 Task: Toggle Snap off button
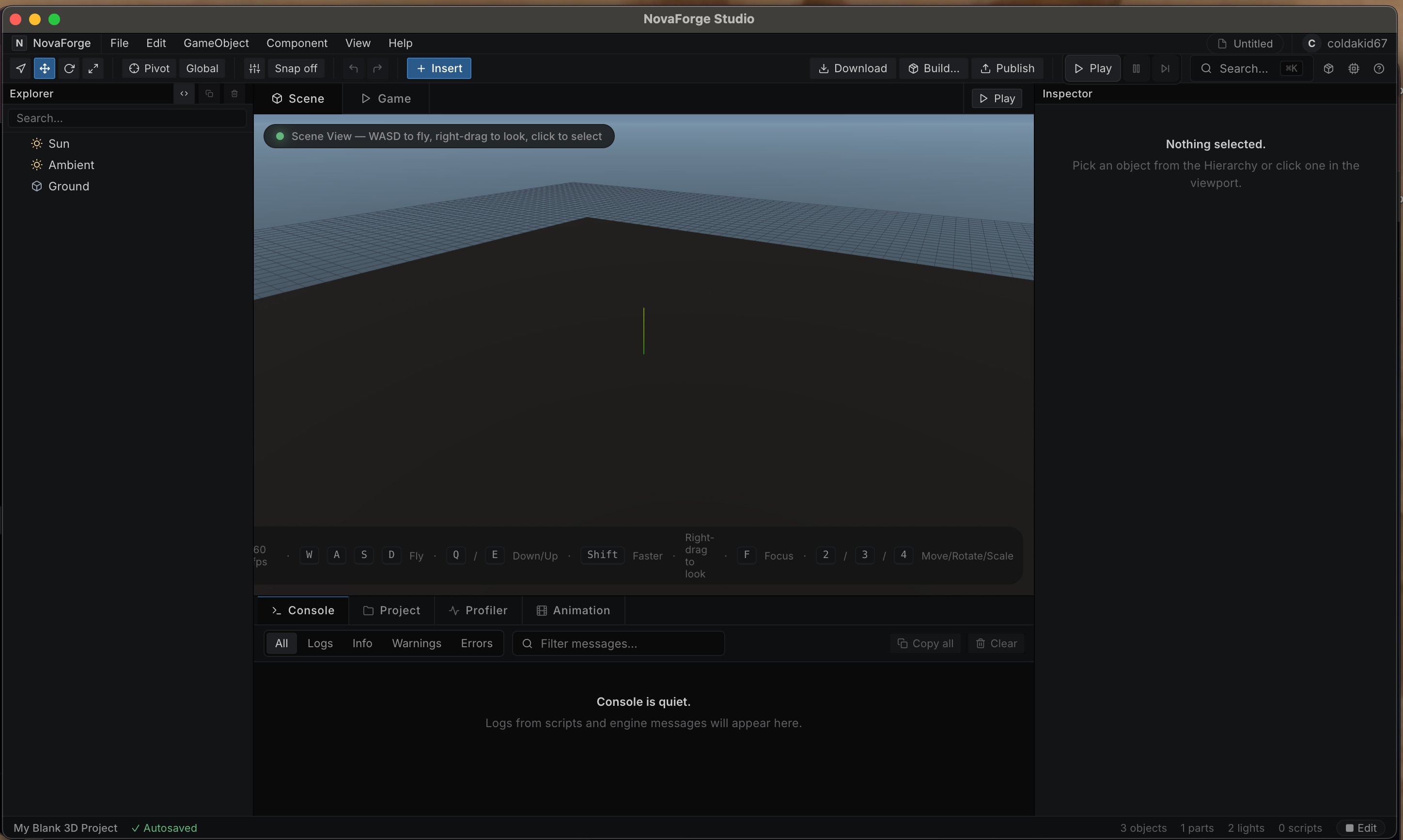click(296, 68)
